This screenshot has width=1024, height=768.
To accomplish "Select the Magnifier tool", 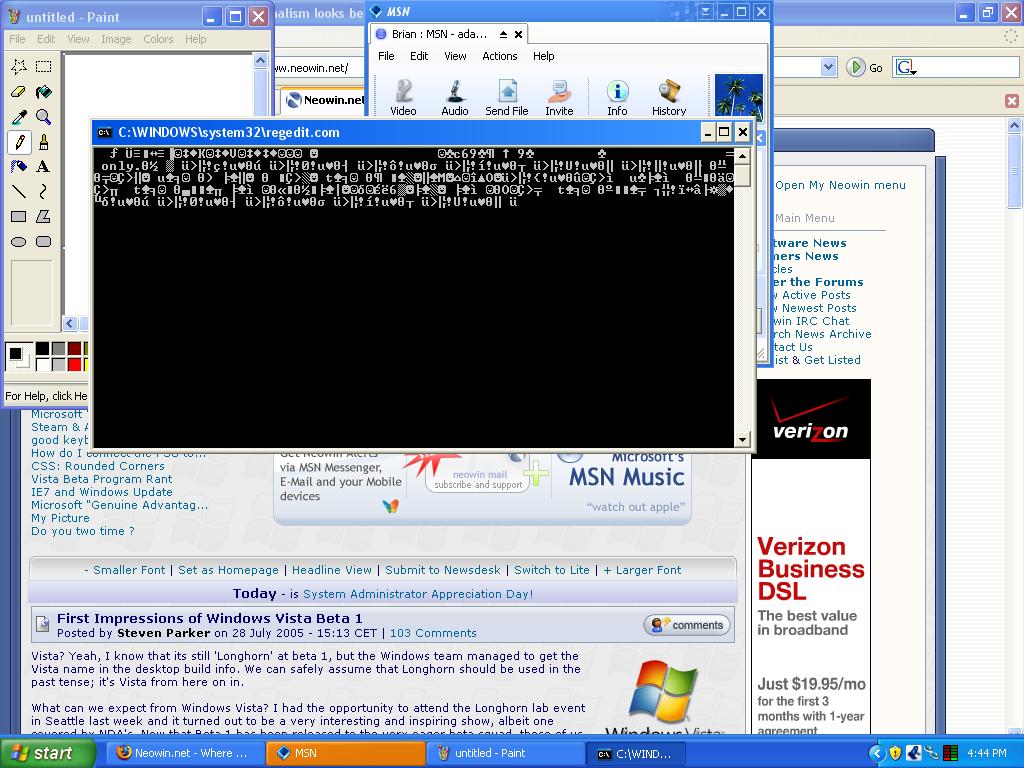I will click(44, 116).
